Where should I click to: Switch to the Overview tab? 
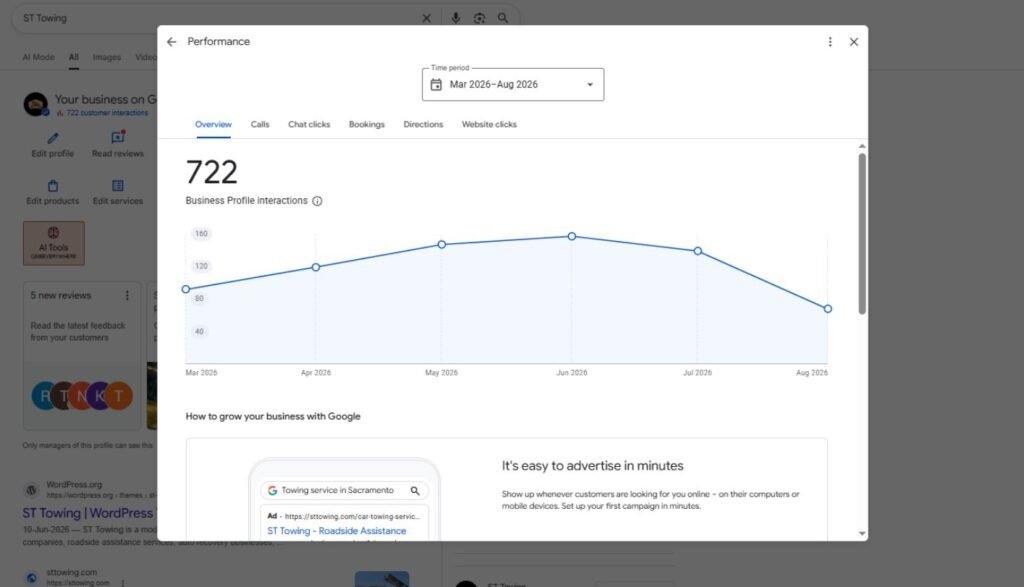tap(213, 124)
